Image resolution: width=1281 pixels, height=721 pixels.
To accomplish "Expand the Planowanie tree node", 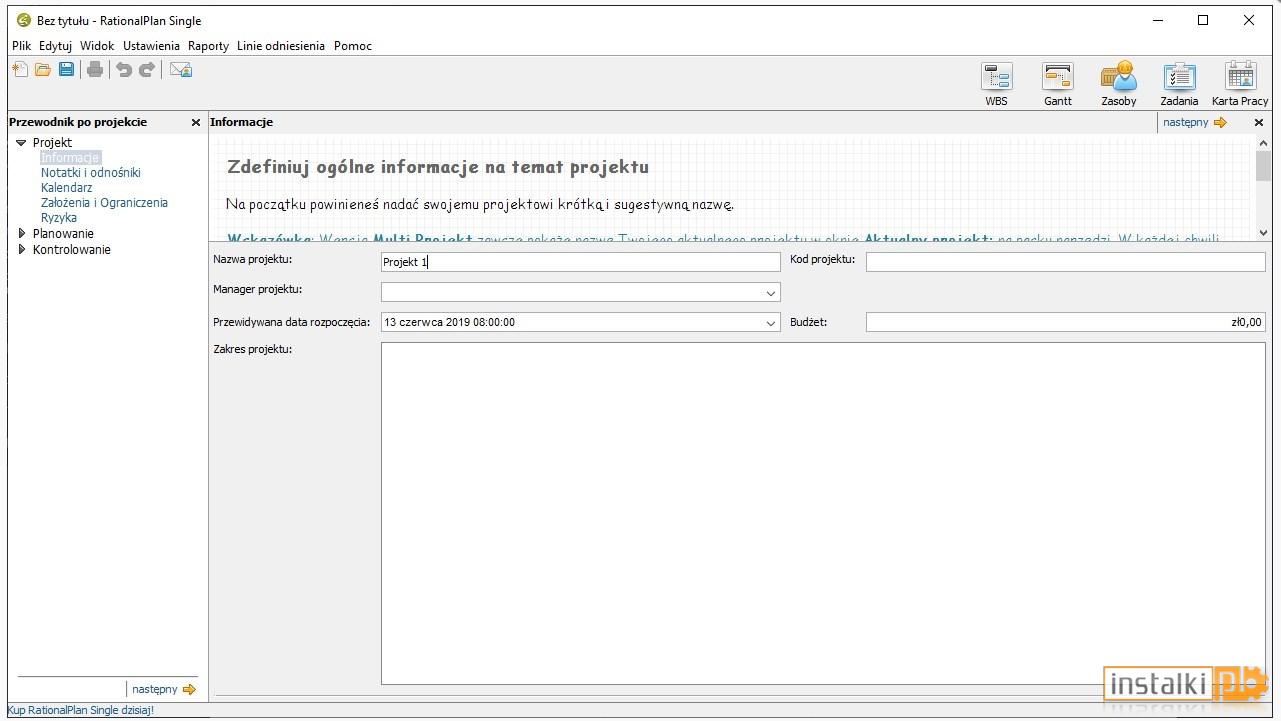I will point(22,233).
